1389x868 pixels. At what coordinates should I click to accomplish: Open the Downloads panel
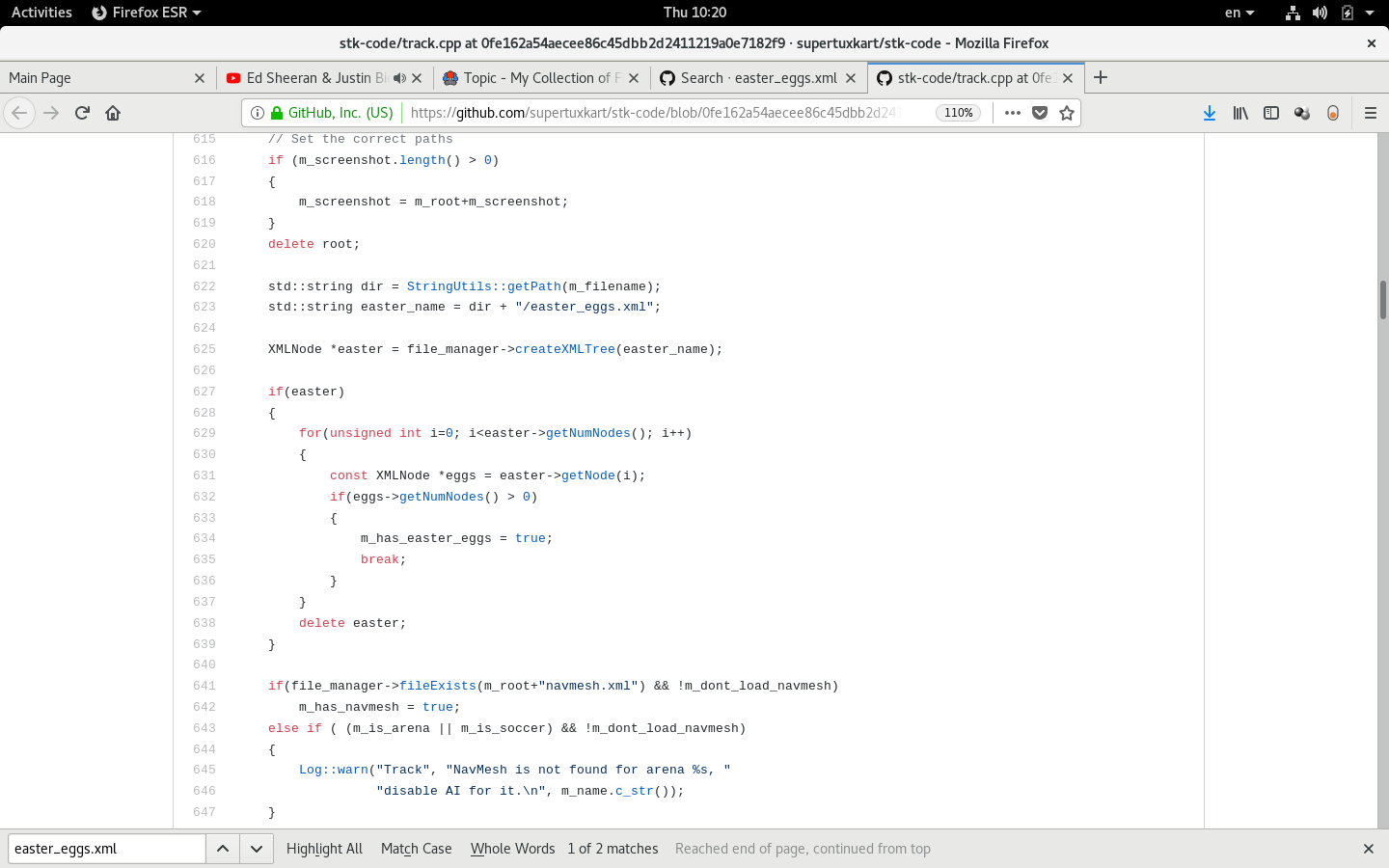(1209, 113)
